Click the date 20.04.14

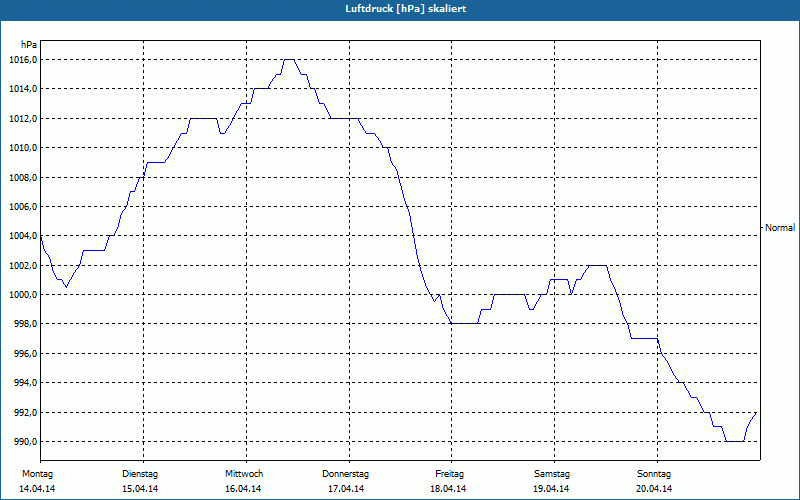click(654, 489)
